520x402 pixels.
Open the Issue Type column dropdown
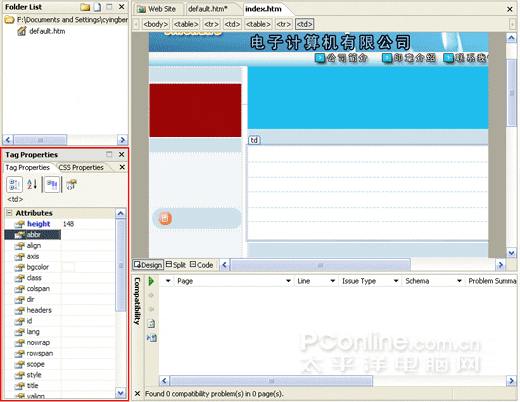tap(396, 281)
